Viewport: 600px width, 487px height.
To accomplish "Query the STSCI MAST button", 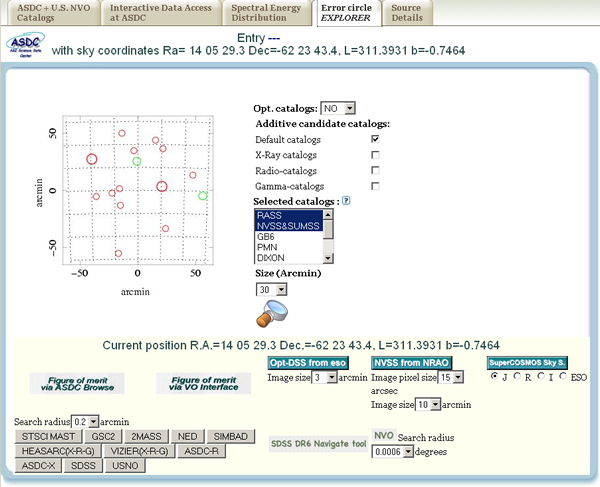I will [x=48, y=437].
